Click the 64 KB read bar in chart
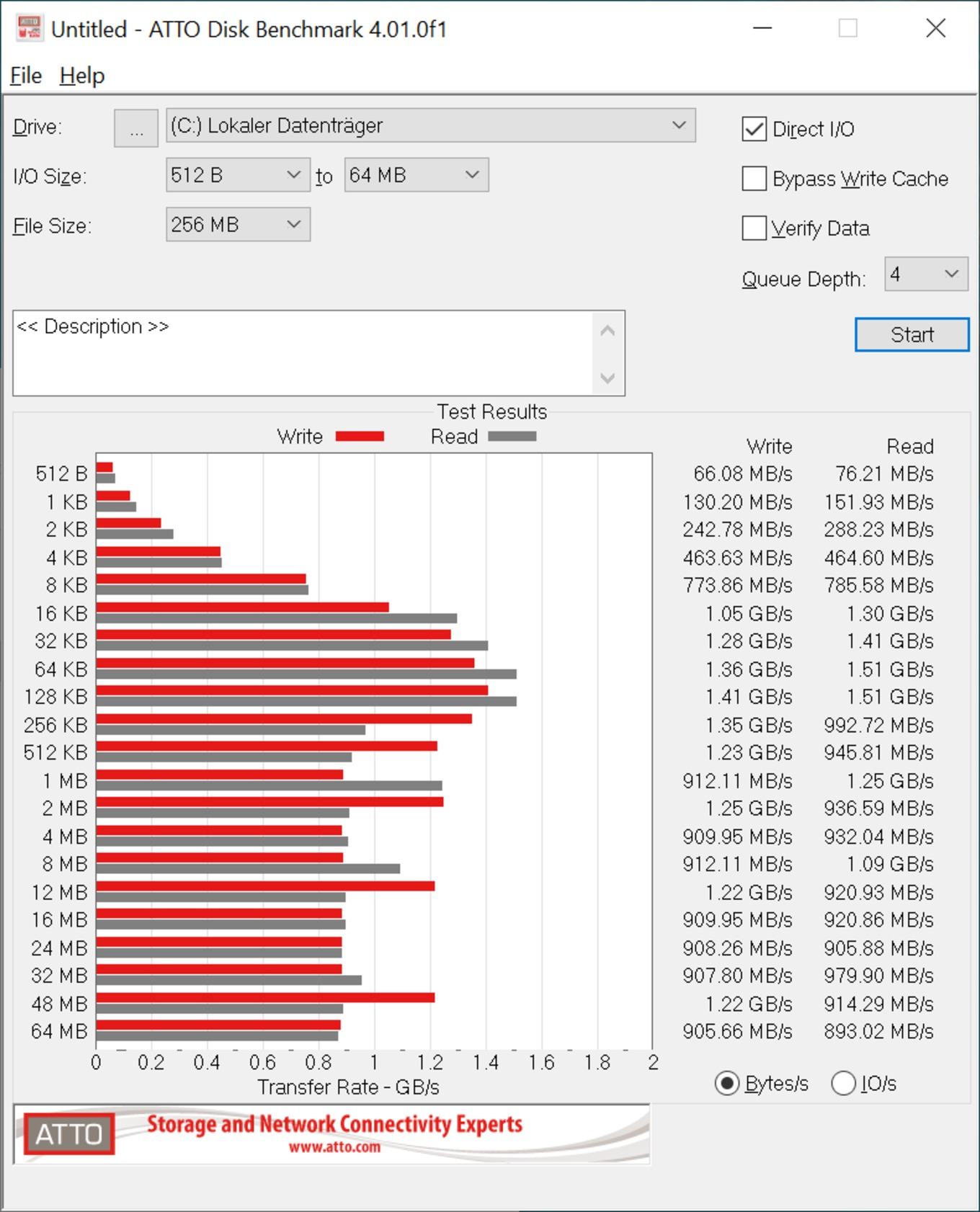The width and height of the screenshot is (980, 1212). pos(306,674)
